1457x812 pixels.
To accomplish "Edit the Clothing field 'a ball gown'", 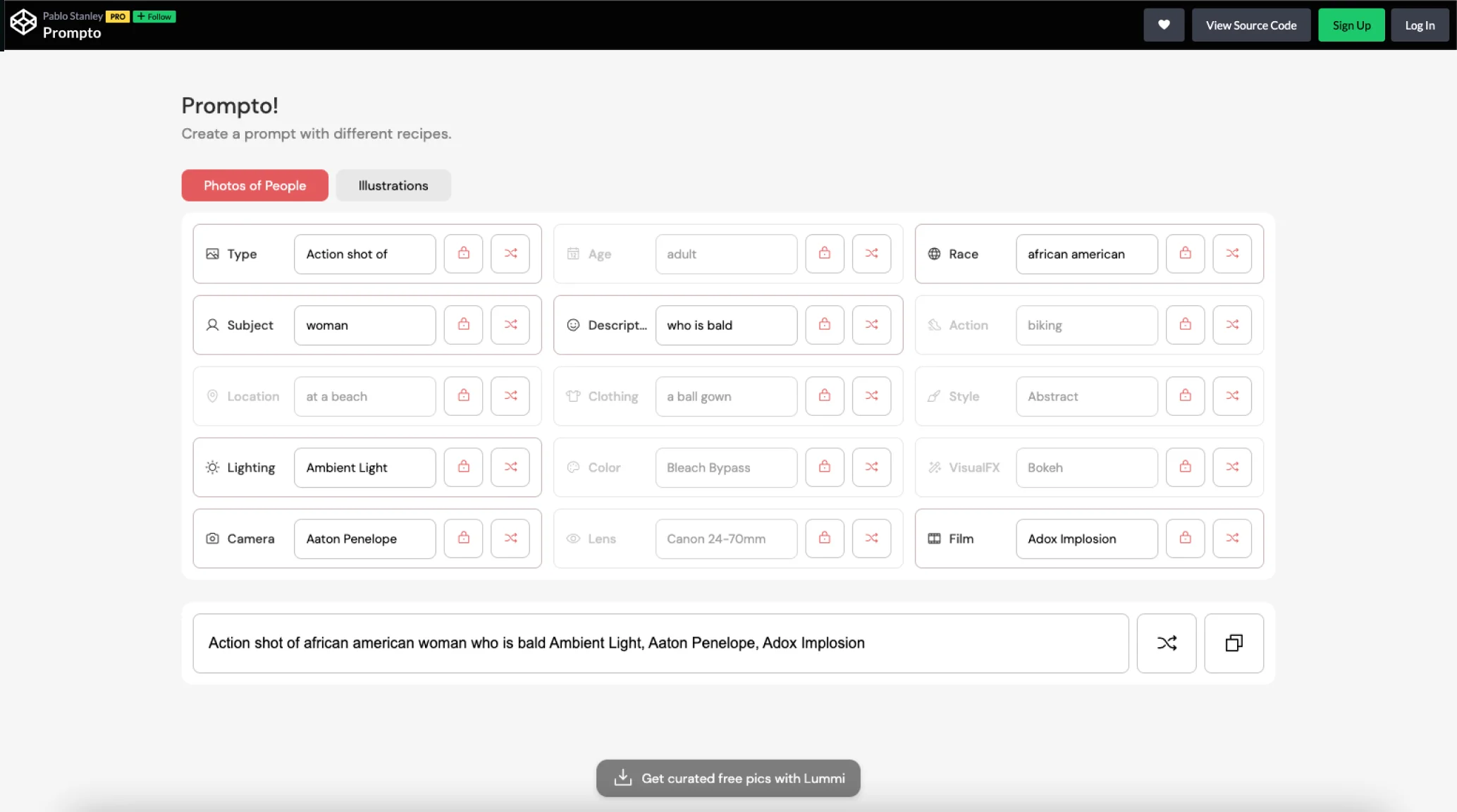I will [726, 396].
